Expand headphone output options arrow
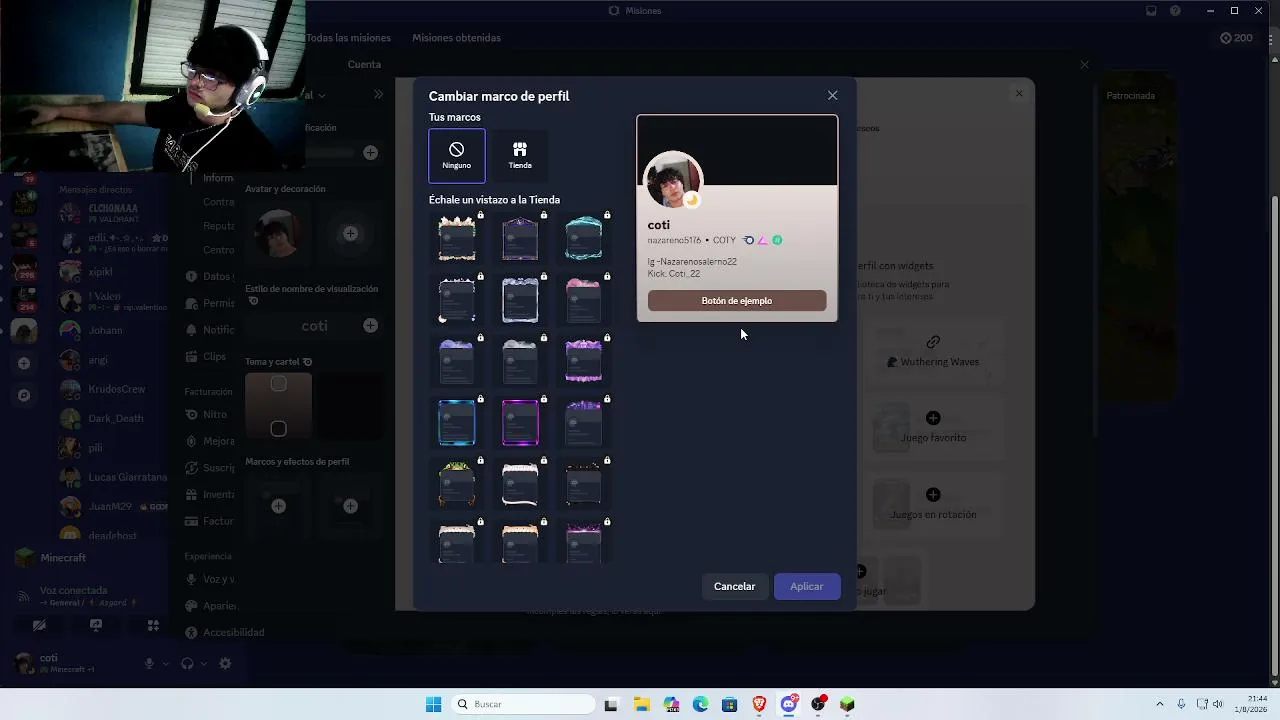 (x=204, y=663)
